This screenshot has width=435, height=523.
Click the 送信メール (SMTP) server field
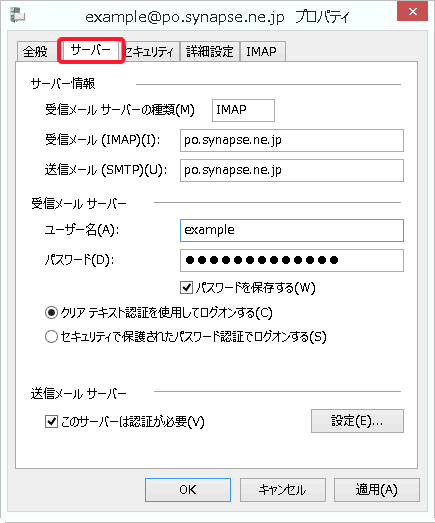[292, 170]
